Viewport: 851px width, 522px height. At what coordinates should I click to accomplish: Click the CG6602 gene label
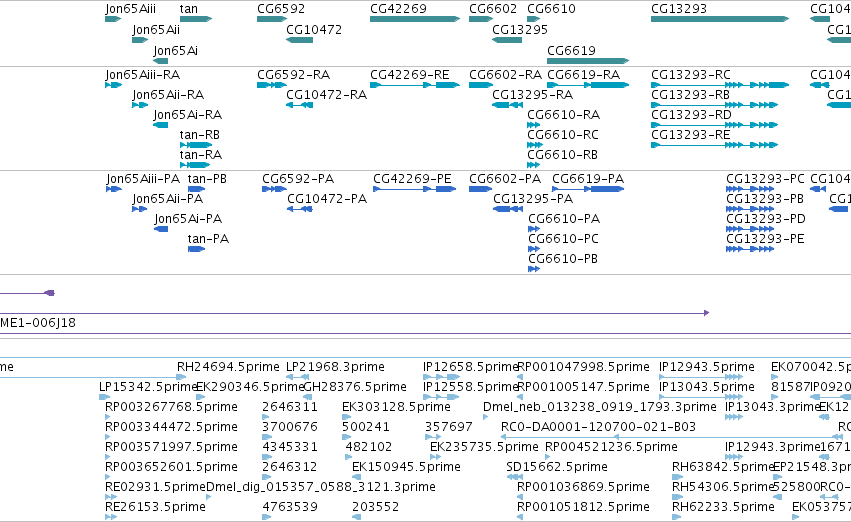coord(493,9)
